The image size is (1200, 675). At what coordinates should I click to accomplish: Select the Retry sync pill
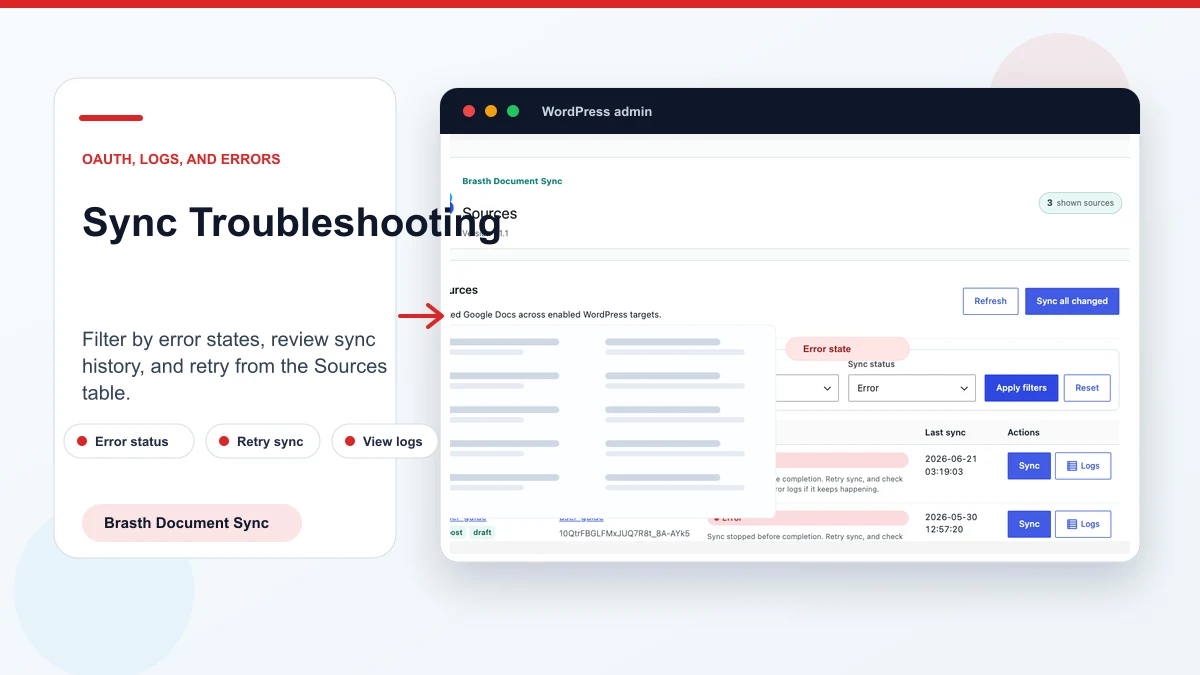coord(263,441)
